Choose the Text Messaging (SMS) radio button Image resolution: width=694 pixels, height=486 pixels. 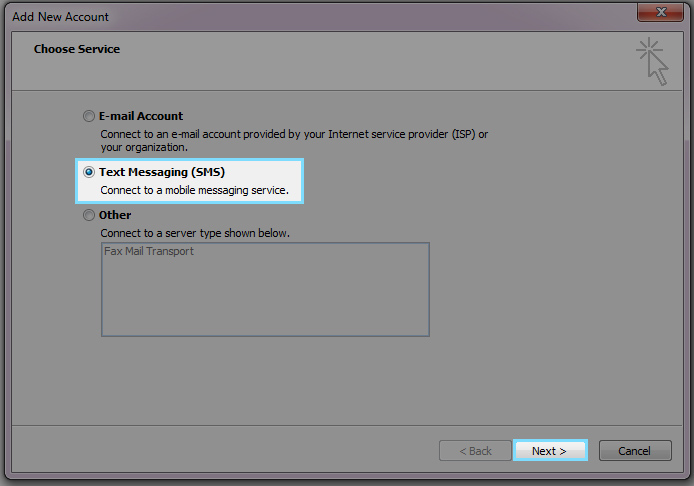tap(89, 173)
